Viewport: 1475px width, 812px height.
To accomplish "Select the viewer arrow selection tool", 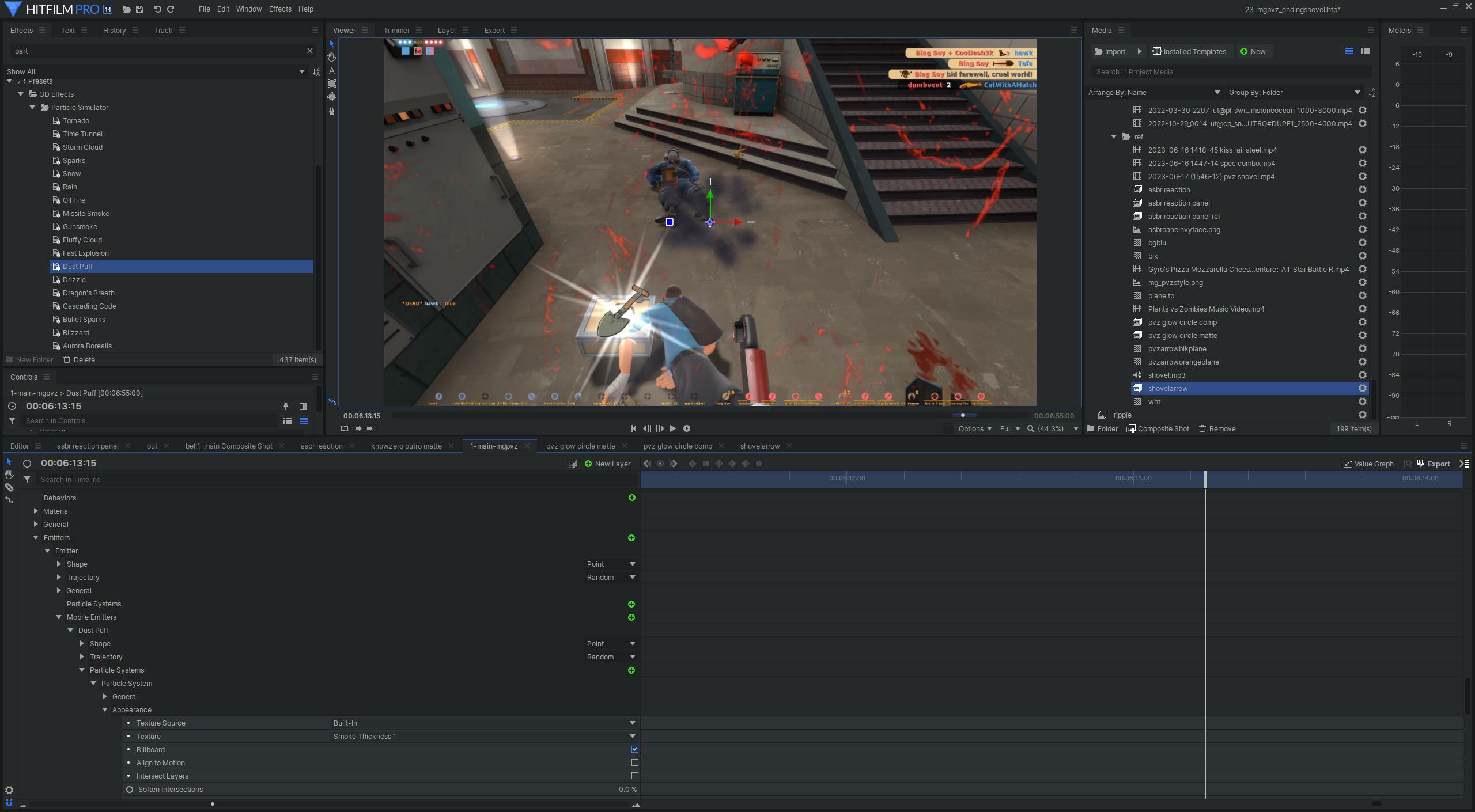I will tap(331, 44).
